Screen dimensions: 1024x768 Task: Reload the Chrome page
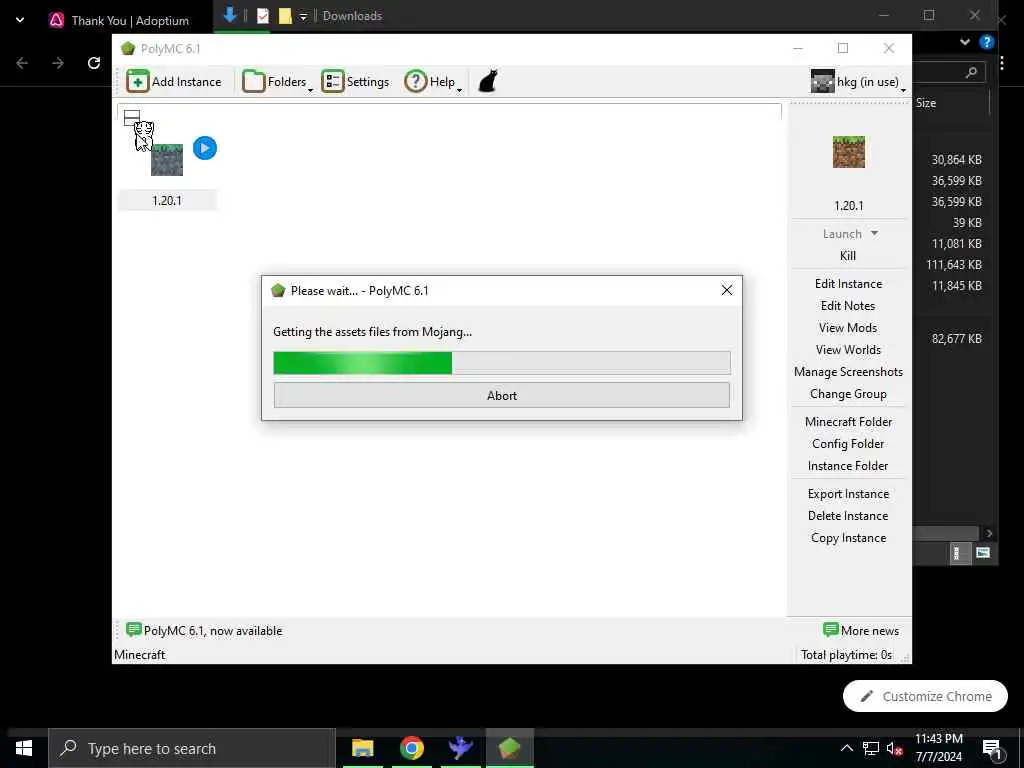click(x=94, y=63)
